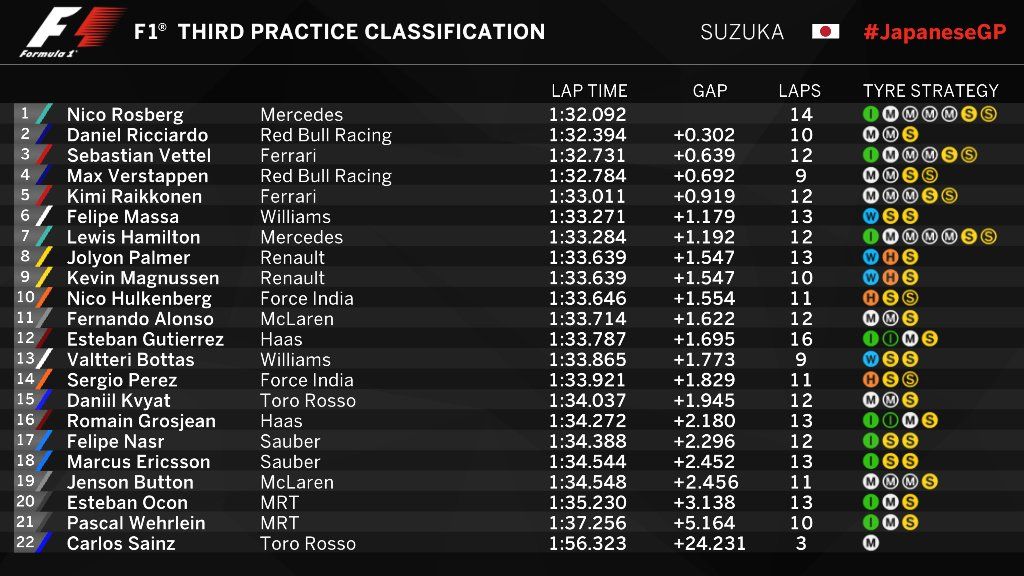Click the Japanese flag icon
Image resolution: width=1024 pixels, height=576 pixels.
click(825, 31)
